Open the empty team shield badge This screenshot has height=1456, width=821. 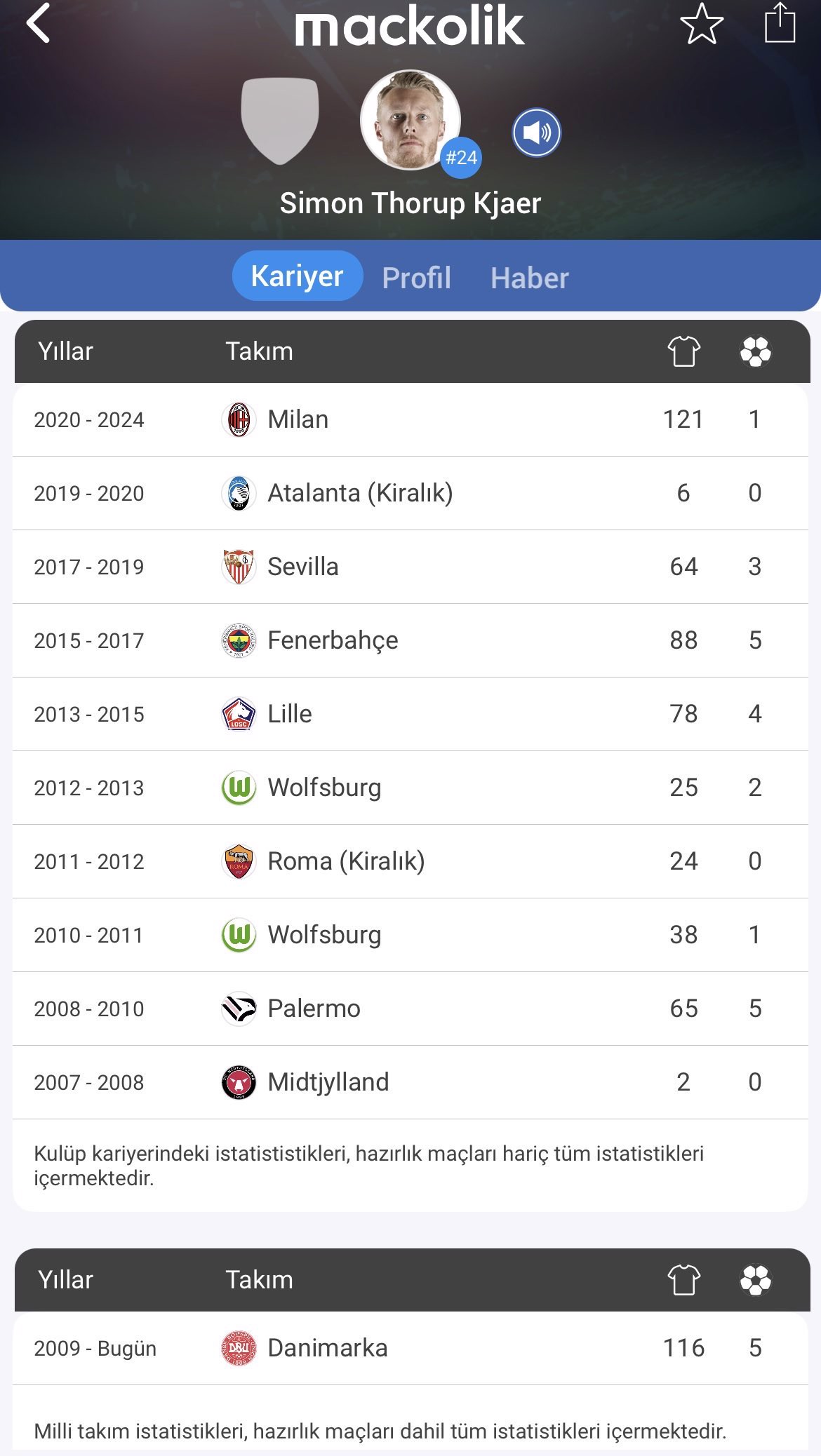280,121
